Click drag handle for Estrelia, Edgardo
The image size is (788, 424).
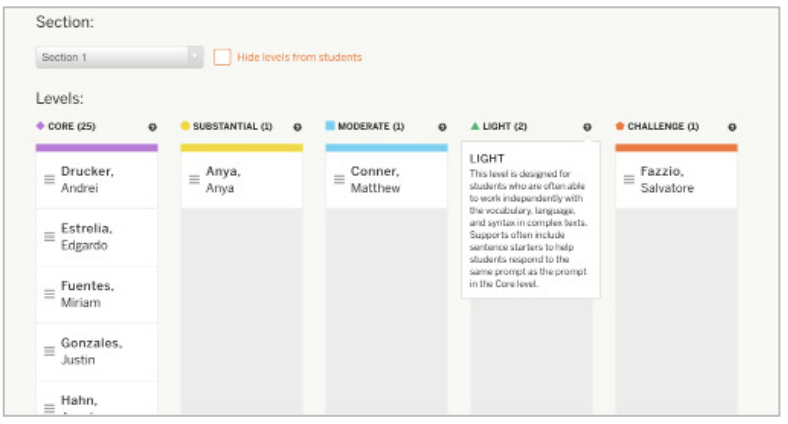coord(49,237)
